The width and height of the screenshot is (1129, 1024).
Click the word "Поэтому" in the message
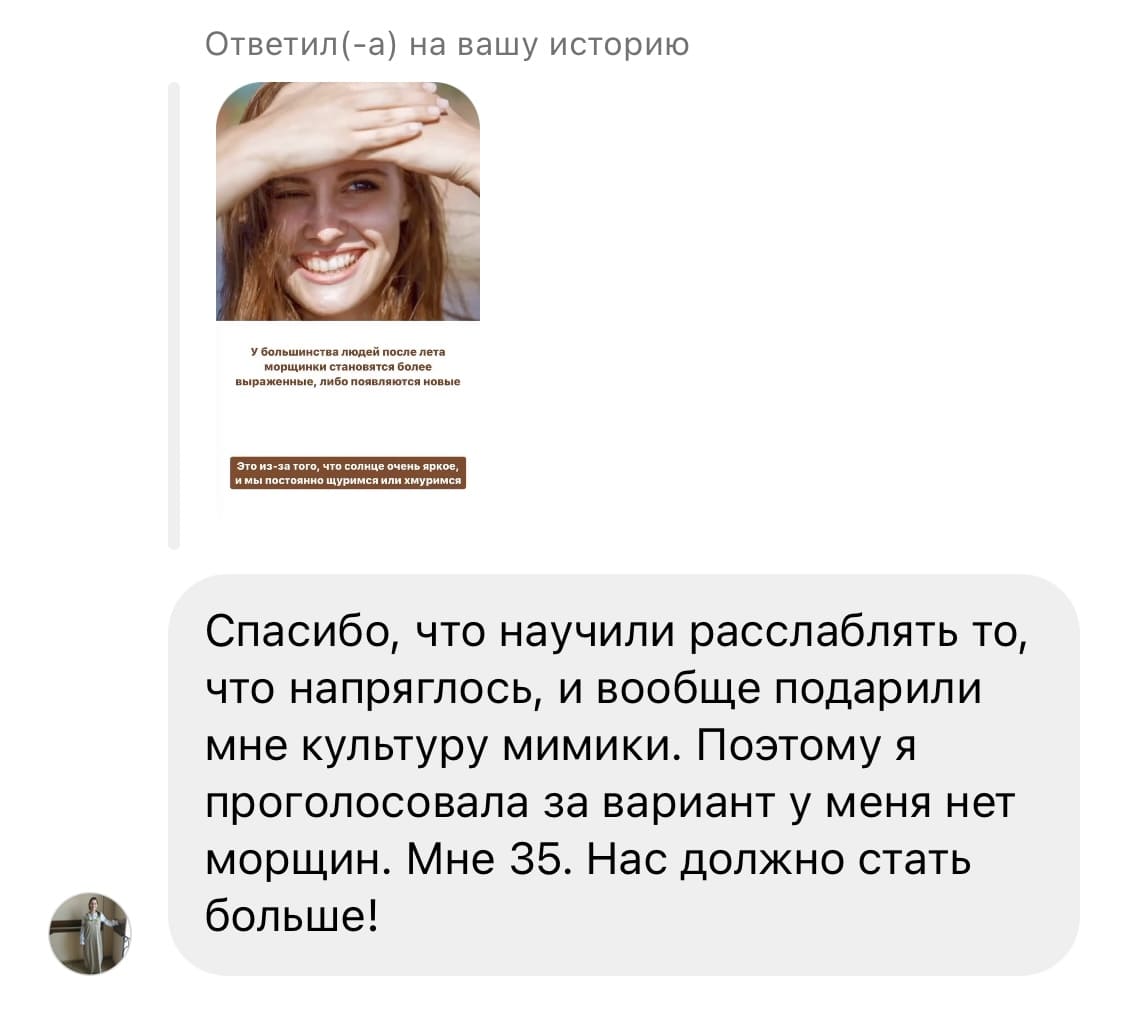click(x=788, y=746)
